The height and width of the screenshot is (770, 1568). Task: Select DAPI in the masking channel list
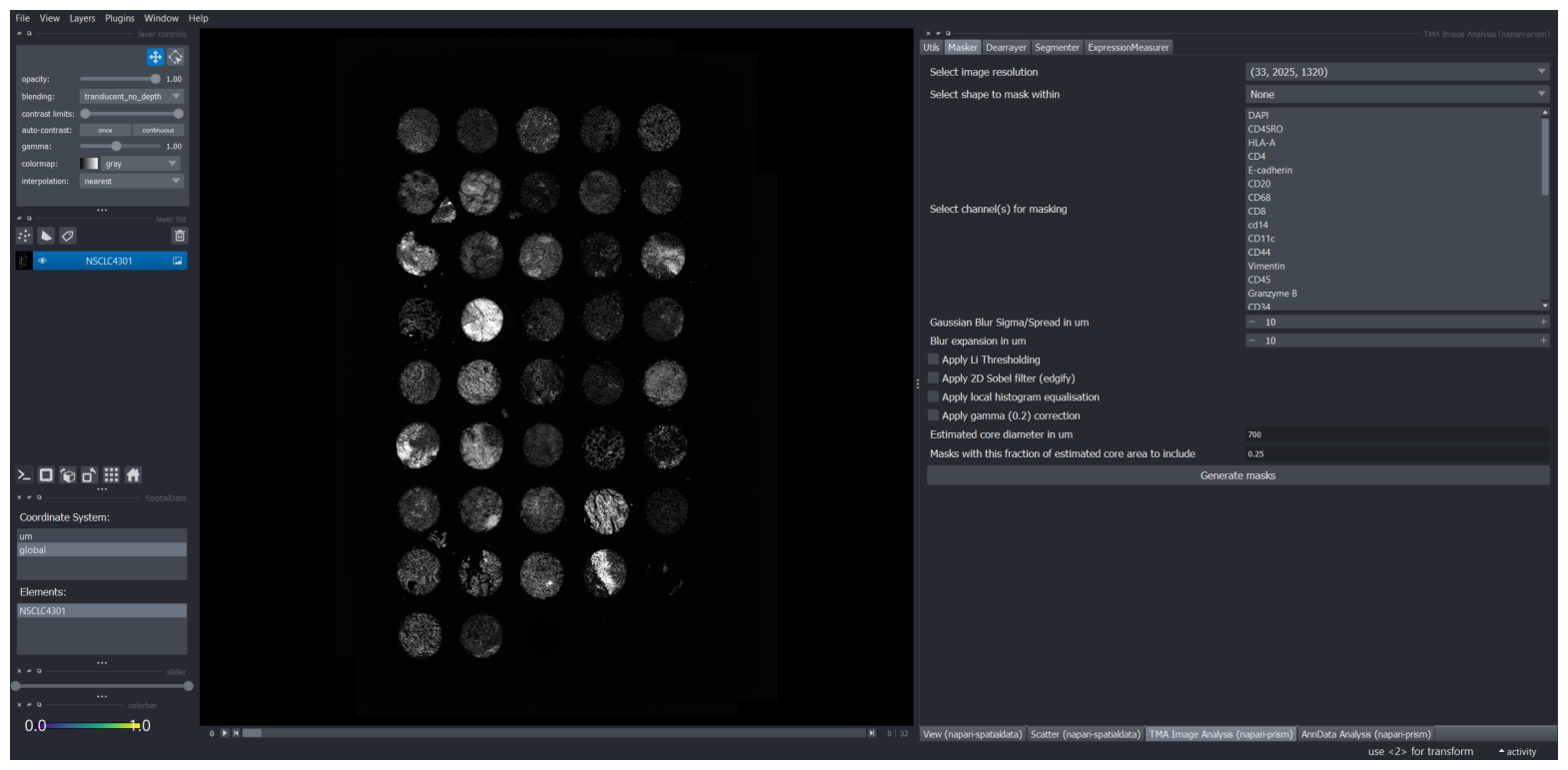[x=1258, y=115]
